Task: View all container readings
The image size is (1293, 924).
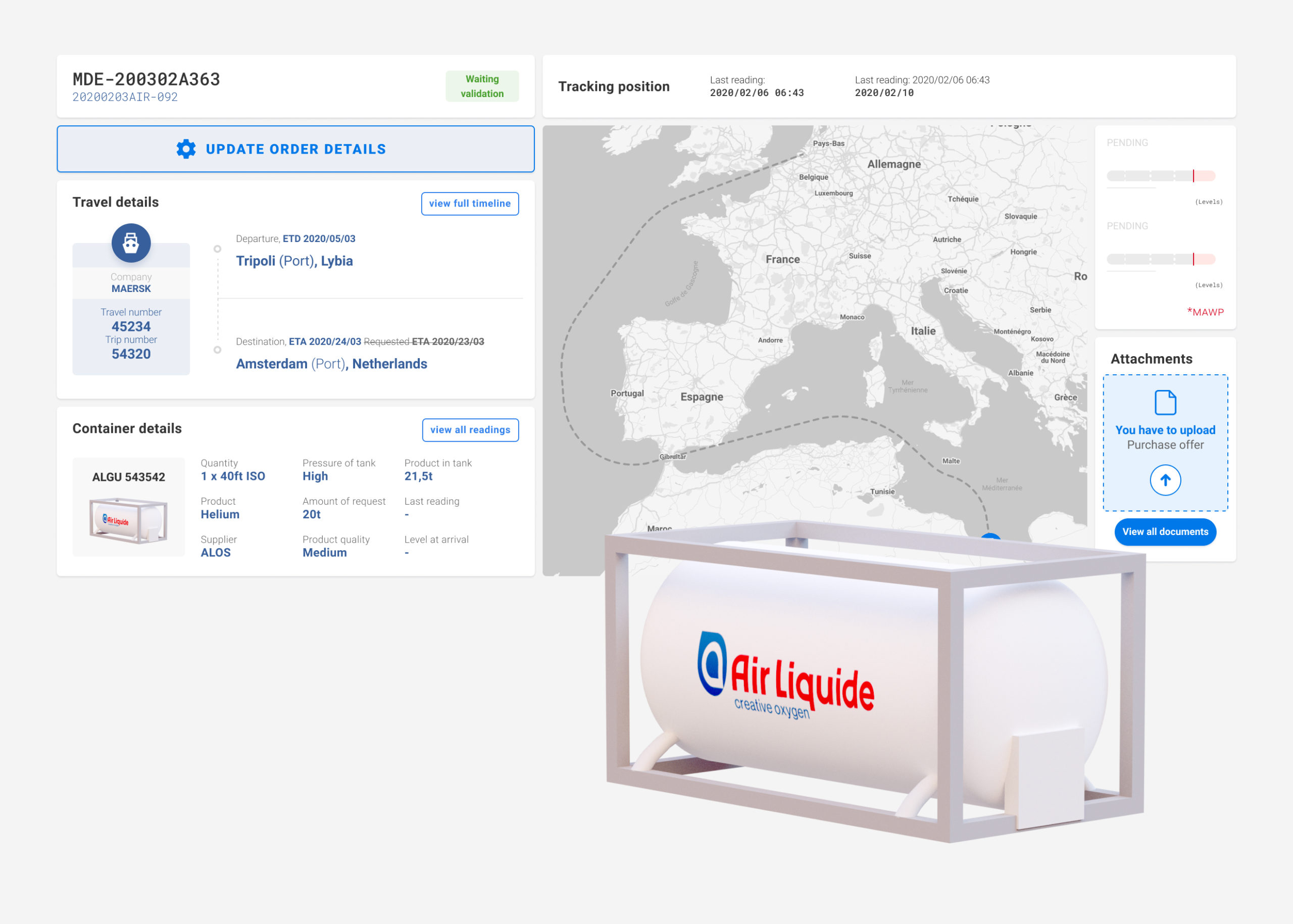Action: (x=470, y=430)
